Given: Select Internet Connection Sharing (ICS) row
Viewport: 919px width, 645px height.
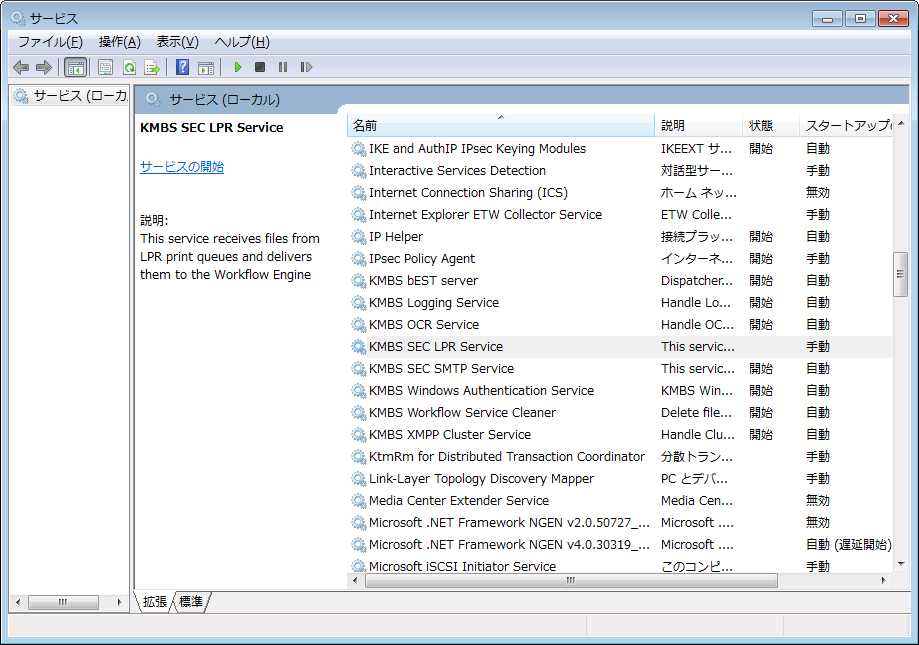Looking at the screenshot, I should click(620, 193).
